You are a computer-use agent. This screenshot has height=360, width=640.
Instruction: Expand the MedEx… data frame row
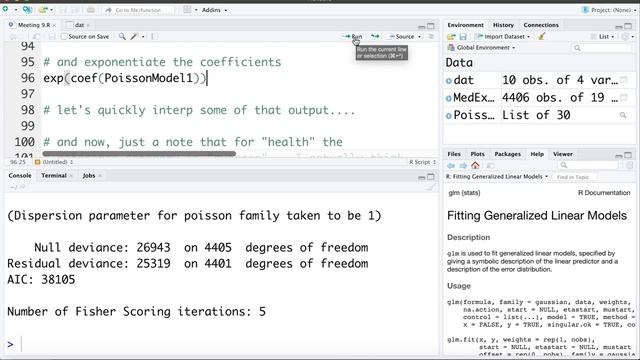coord(449,98)
